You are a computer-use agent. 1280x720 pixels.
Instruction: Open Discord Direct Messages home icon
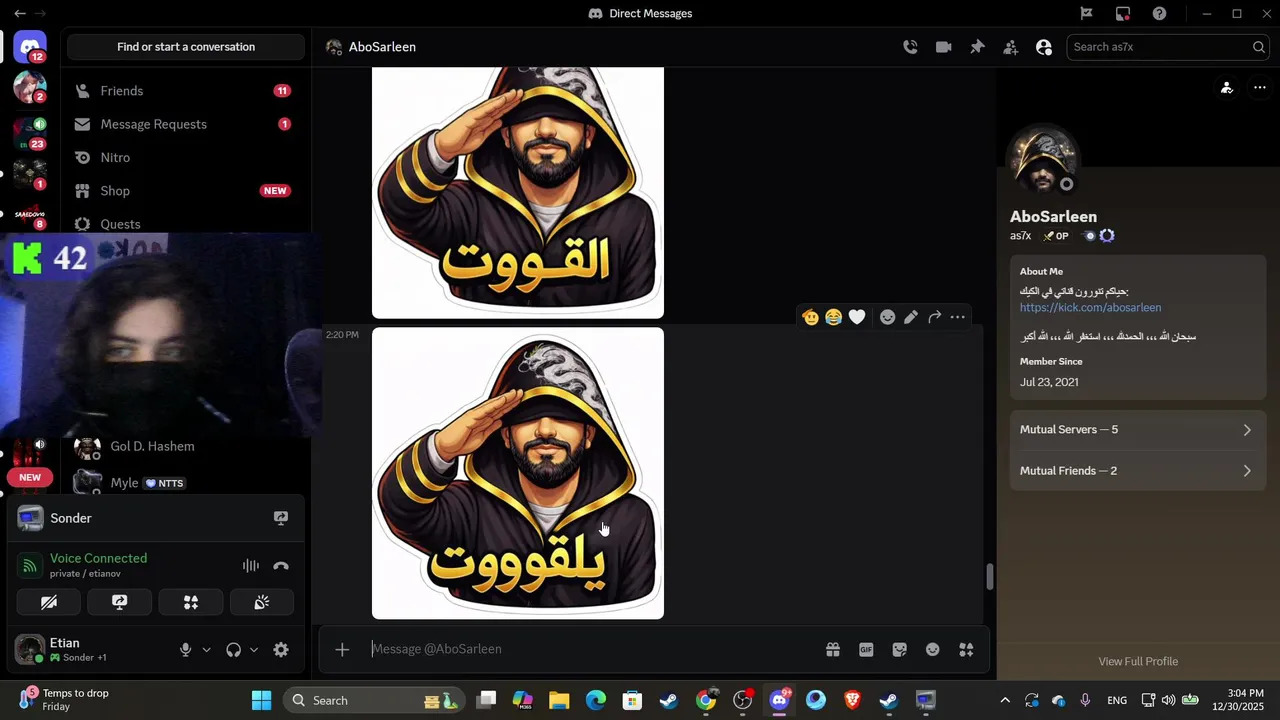pos(30,47)
